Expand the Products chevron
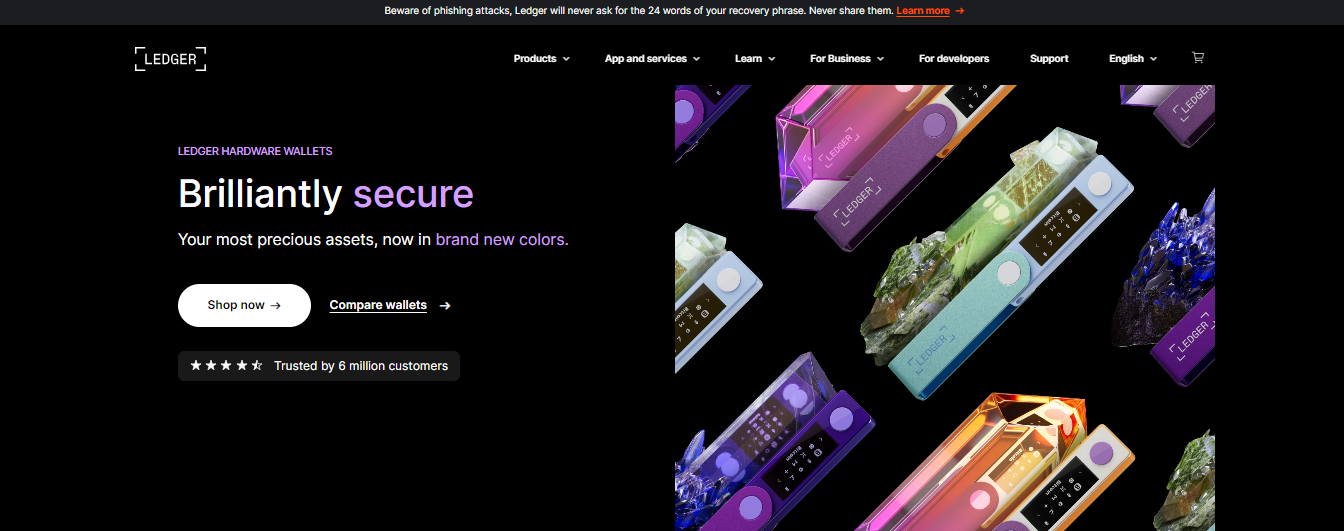Viewport: 1344px width, 531px height. [x=566, y=59]
